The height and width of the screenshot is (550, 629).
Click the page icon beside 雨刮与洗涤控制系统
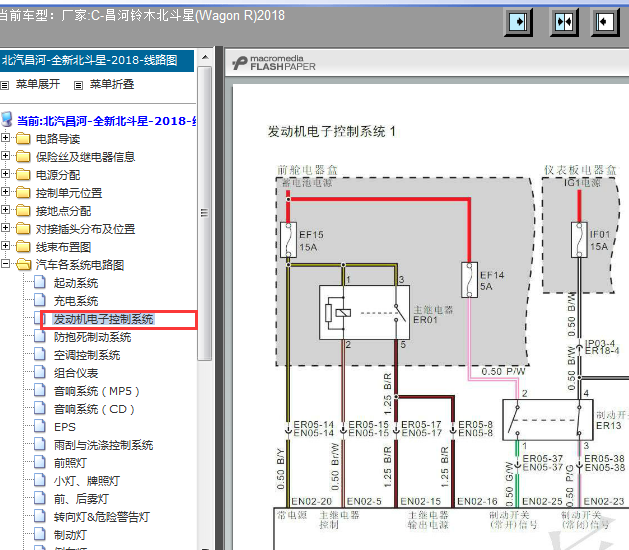40,444
